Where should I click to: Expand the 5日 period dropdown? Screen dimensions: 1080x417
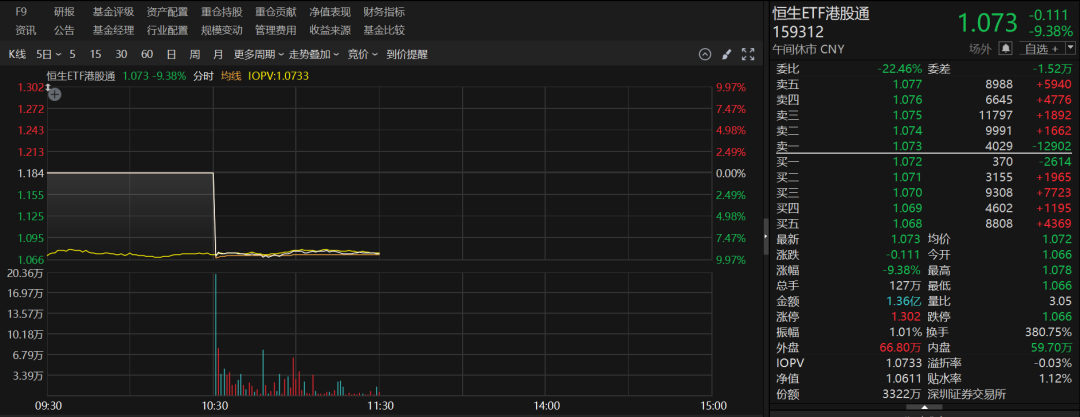tap(49, 54)
